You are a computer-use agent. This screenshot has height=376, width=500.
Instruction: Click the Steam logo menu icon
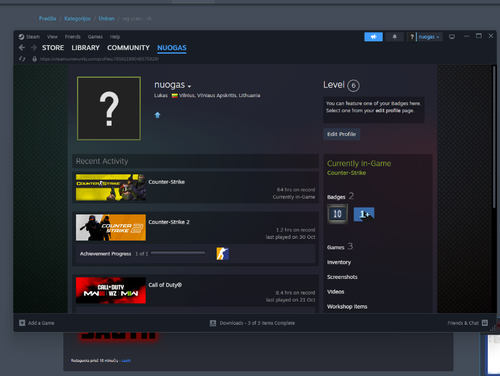point(21,37)
